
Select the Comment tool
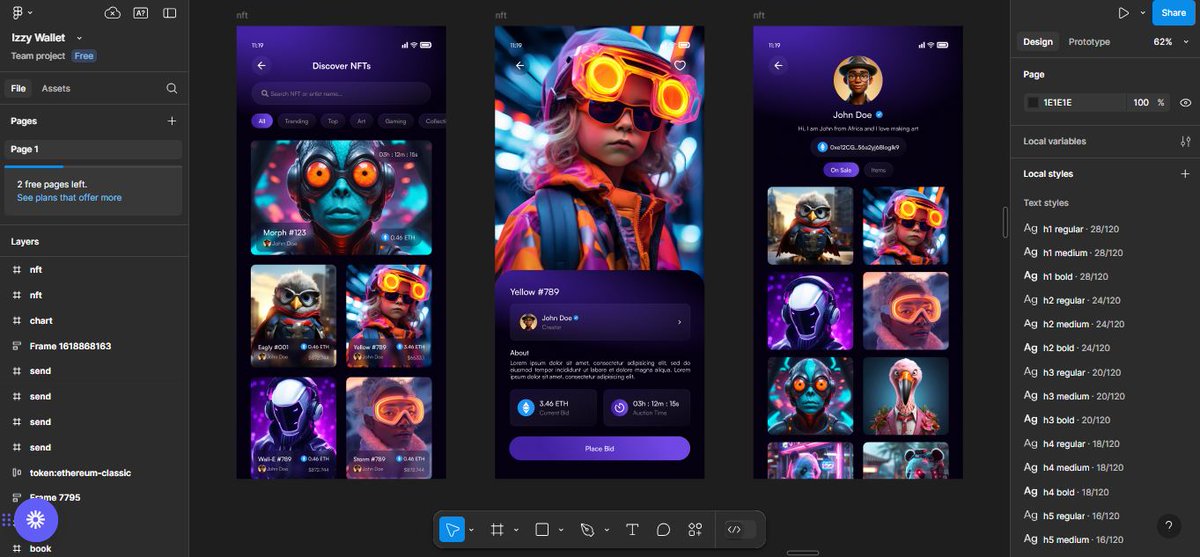click(663, 530)
